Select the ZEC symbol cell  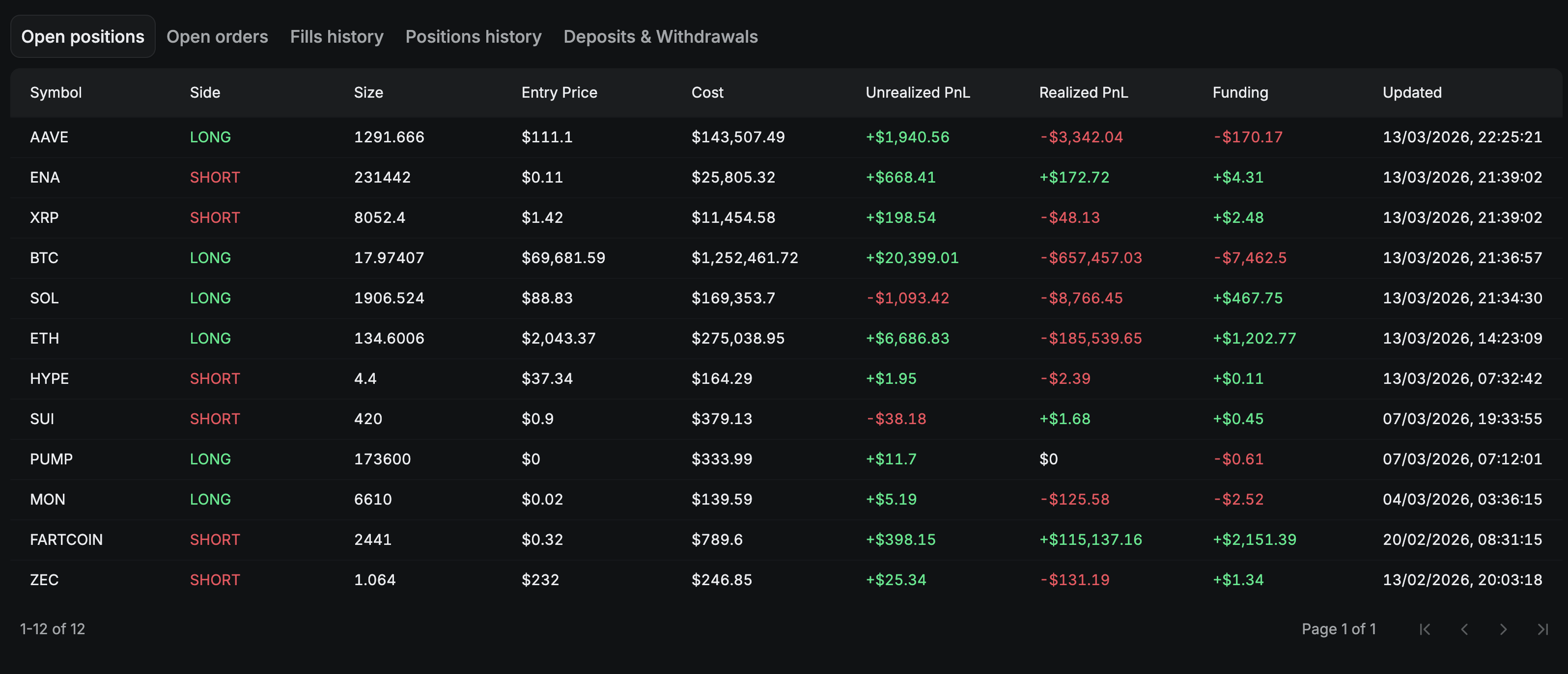click(44, 580)
